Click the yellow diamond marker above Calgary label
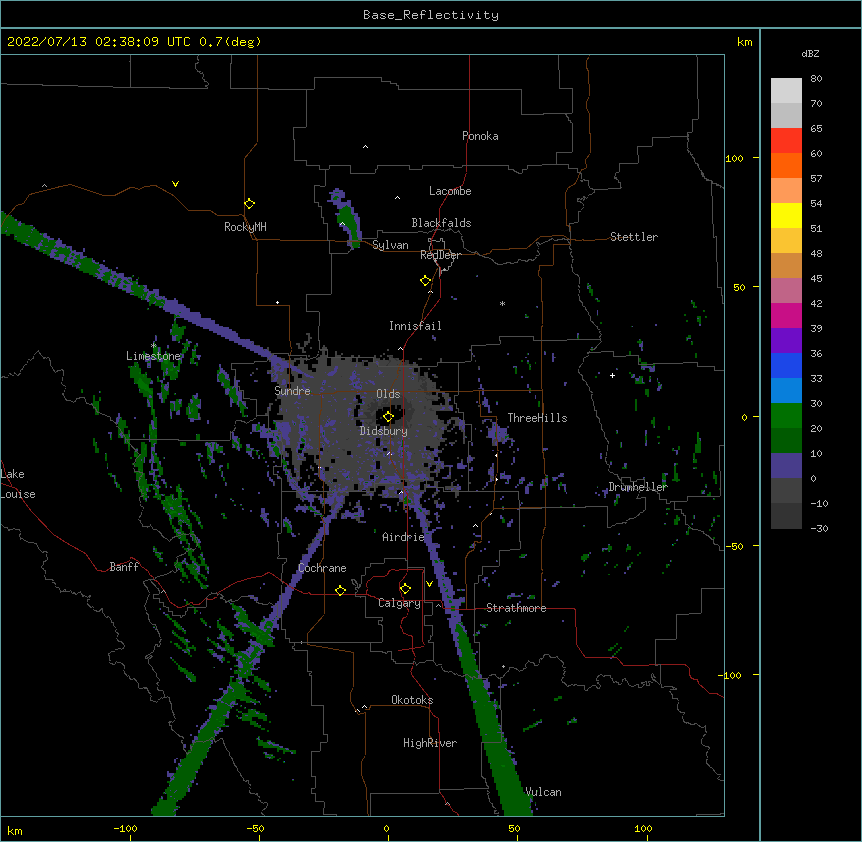 405,589
